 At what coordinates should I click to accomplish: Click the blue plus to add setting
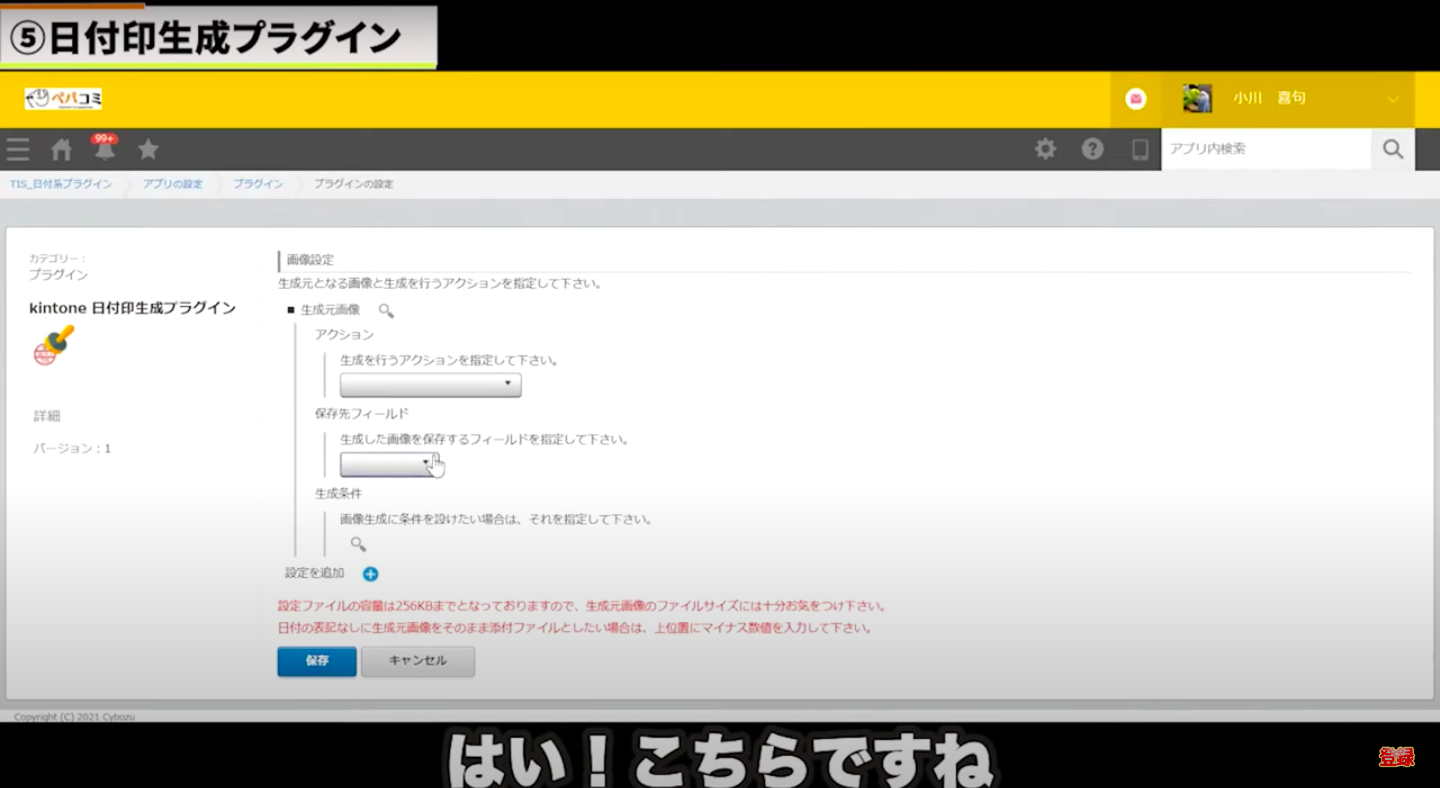click(x=370, y=574)
